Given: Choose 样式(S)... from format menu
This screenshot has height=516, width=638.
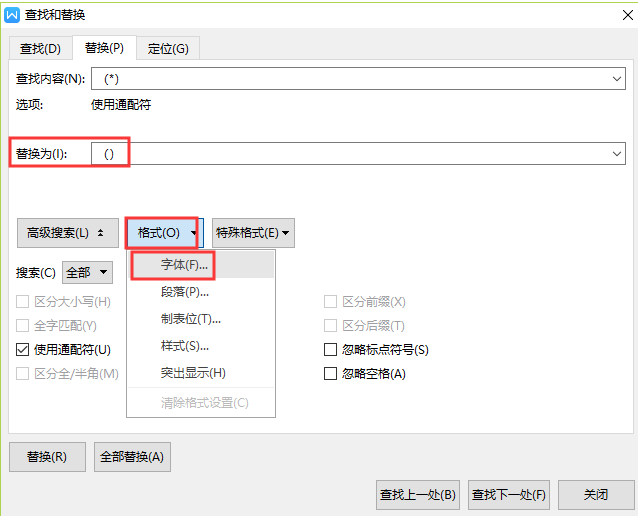Looking at the screenshot, I should 201,346.
